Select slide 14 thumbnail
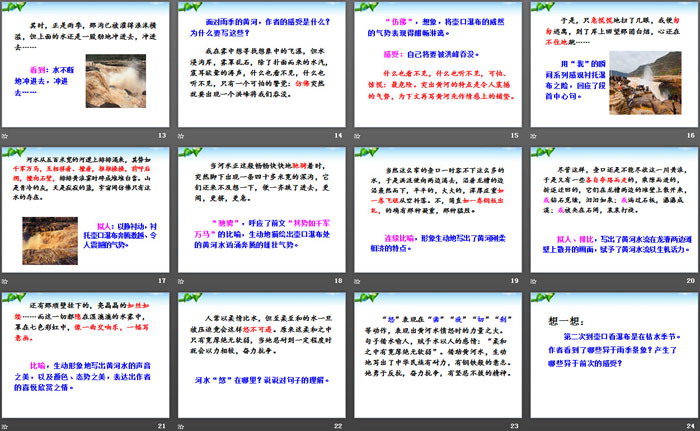 click(260, 72)
